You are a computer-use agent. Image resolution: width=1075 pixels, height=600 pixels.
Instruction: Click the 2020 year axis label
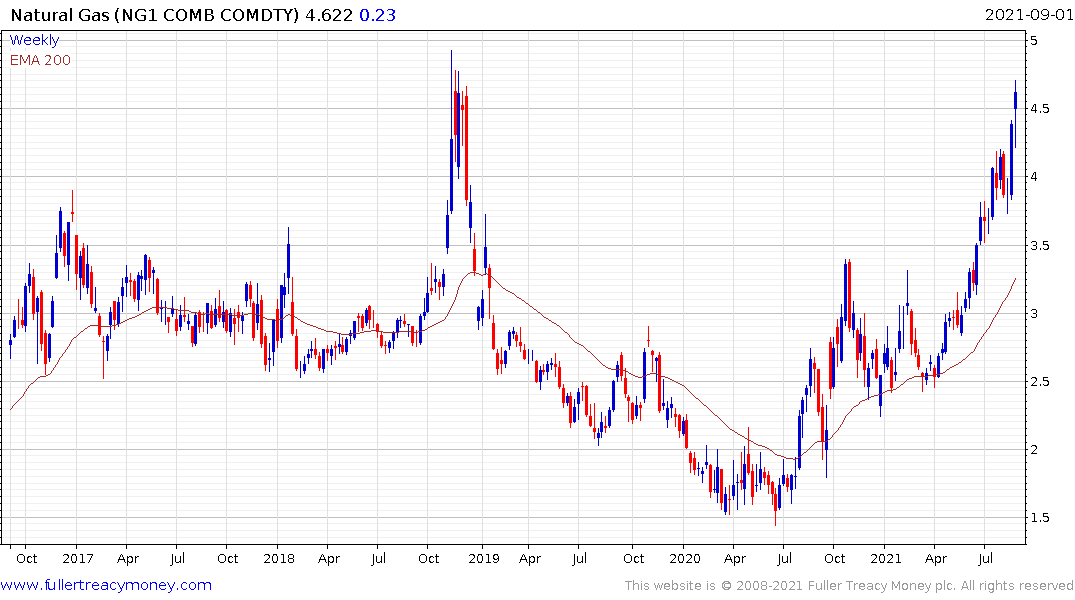(685, 559)
